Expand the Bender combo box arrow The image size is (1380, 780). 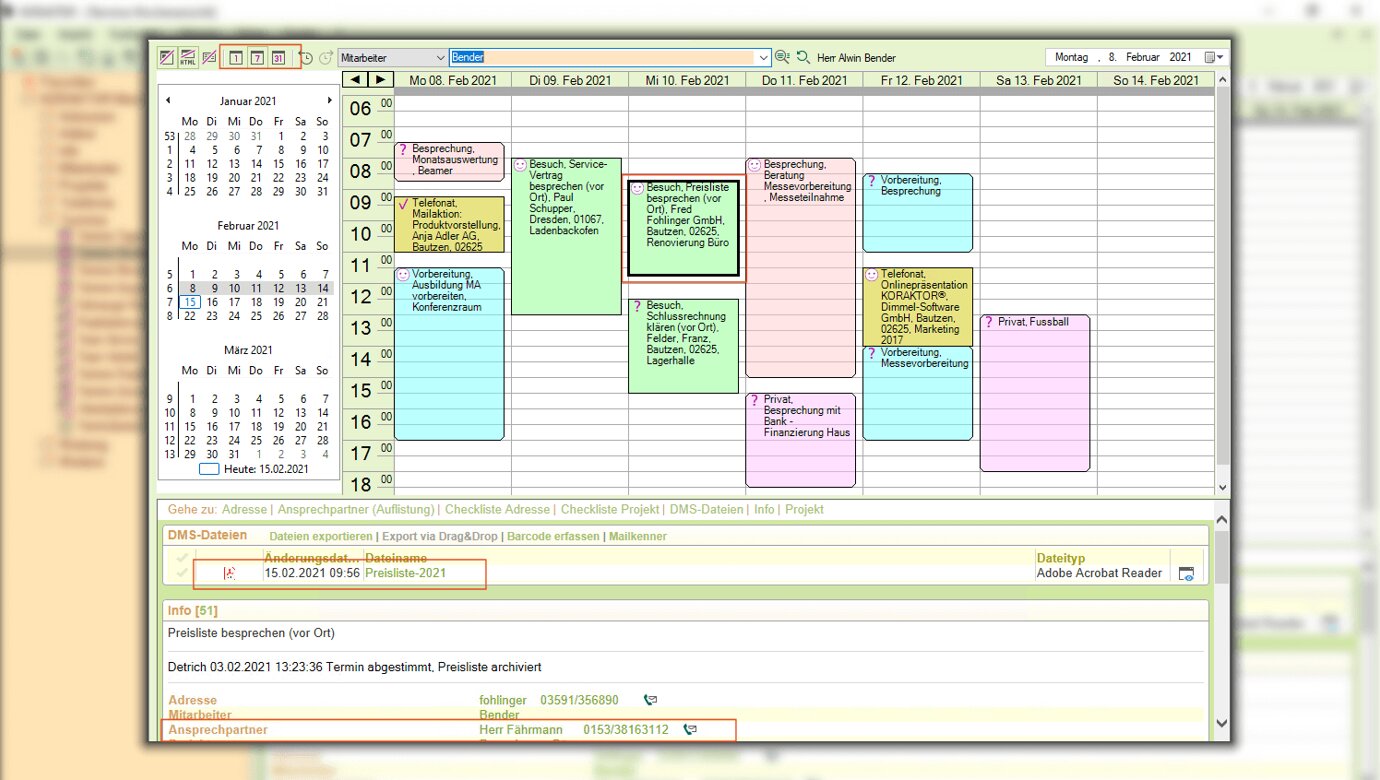pyautogui.click(x=764, y=58)
